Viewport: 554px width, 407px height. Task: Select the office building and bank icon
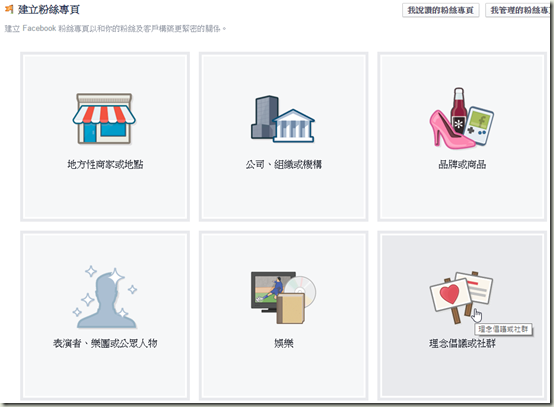tap(283, 119)
